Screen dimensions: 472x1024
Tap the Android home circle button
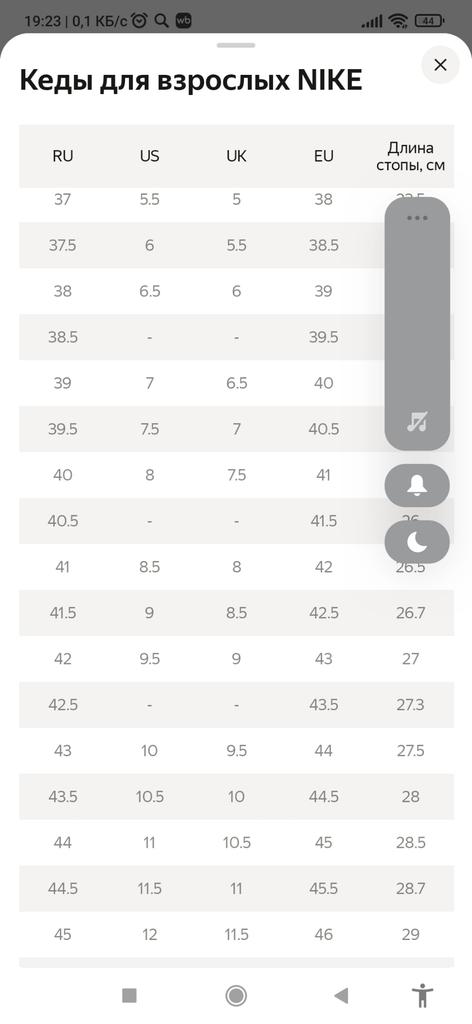coord(236,995)
